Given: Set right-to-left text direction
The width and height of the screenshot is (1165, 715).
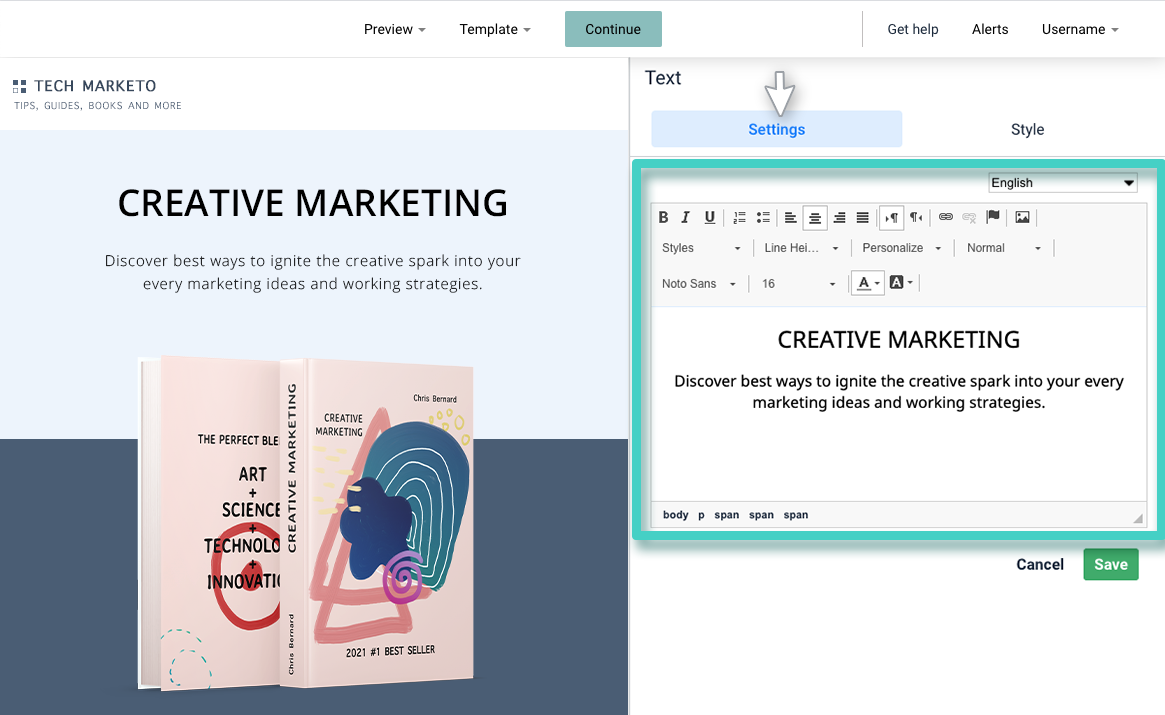Looking at the screenshot, I should click(x=916, y=217).
